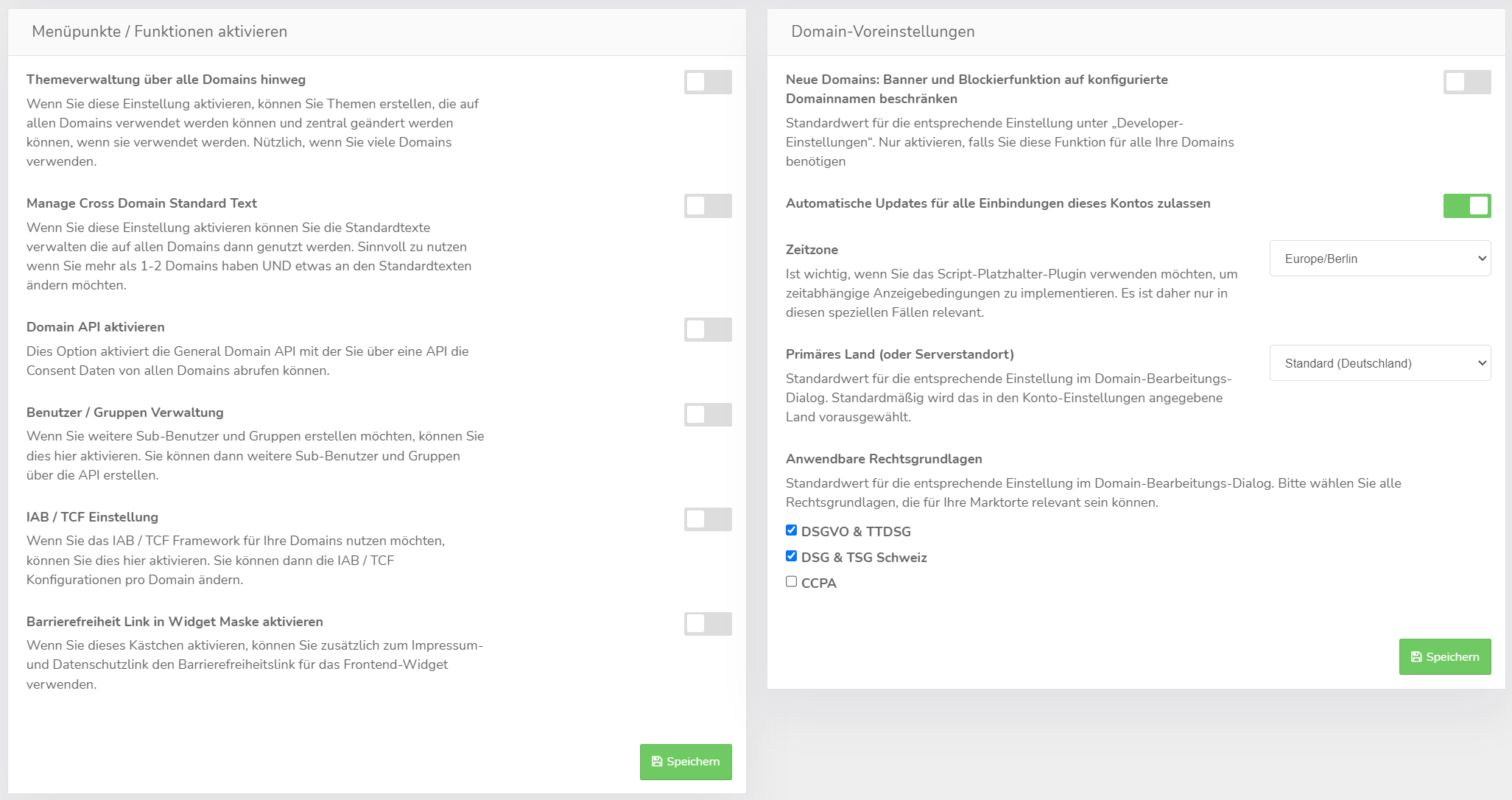This screenshot has width=1512, height=800.
Task: Toggle Manage Cross Domain Standard Text
Action: coord(707,206)
